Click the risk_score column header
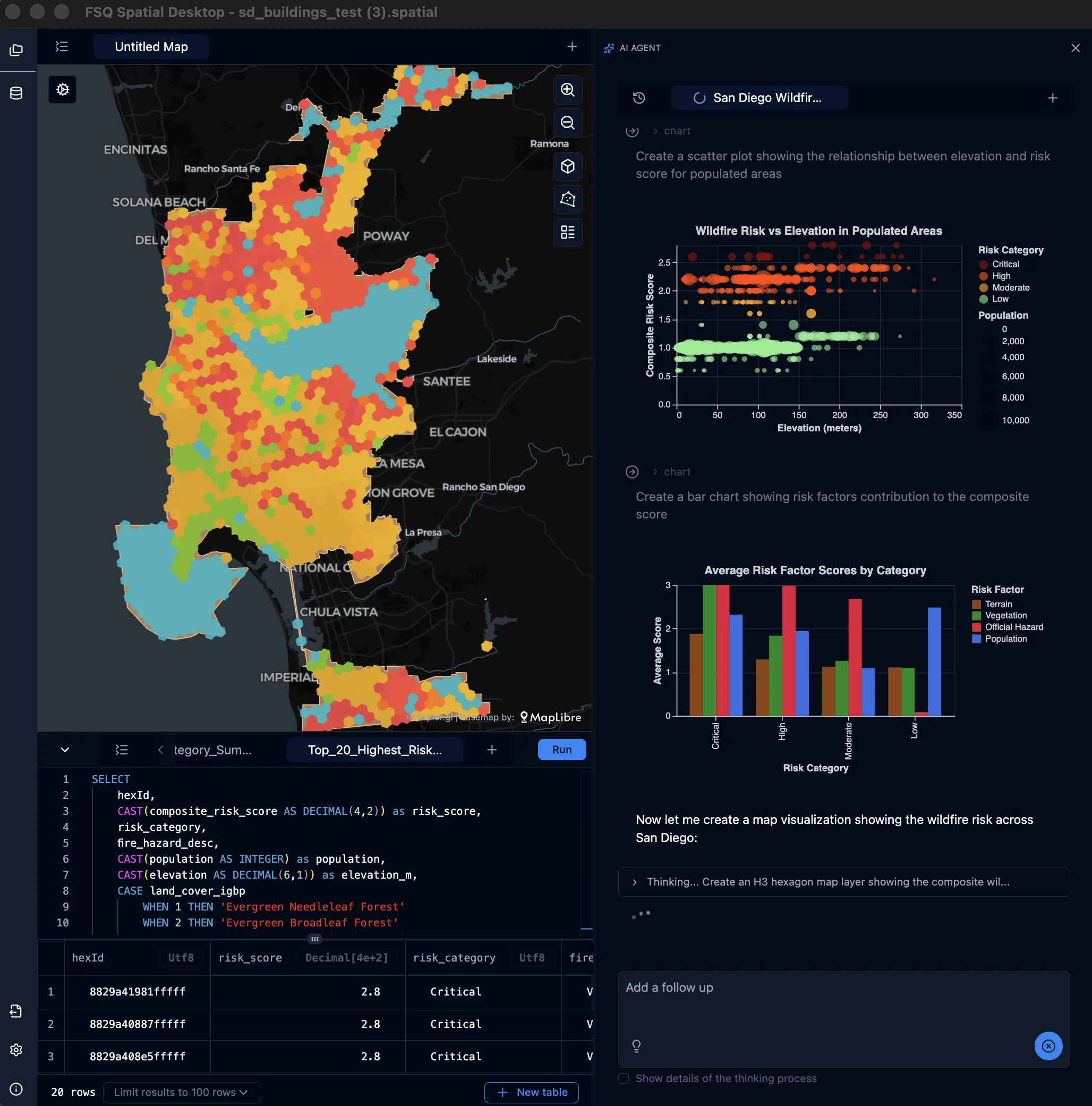1092x1106 pixels. 308,958
